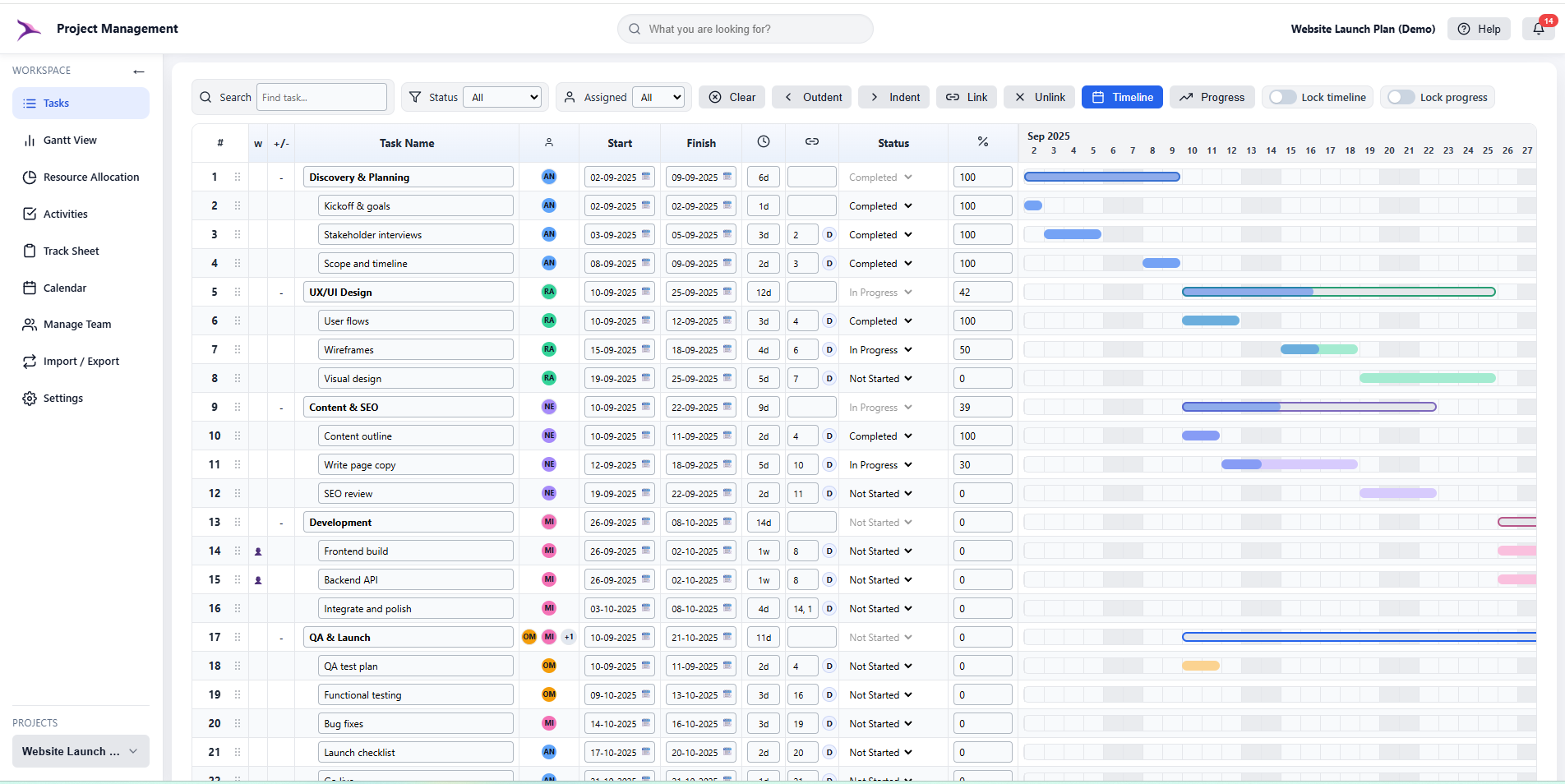Expand the Website Launch project dropdown

click(133, 751)
